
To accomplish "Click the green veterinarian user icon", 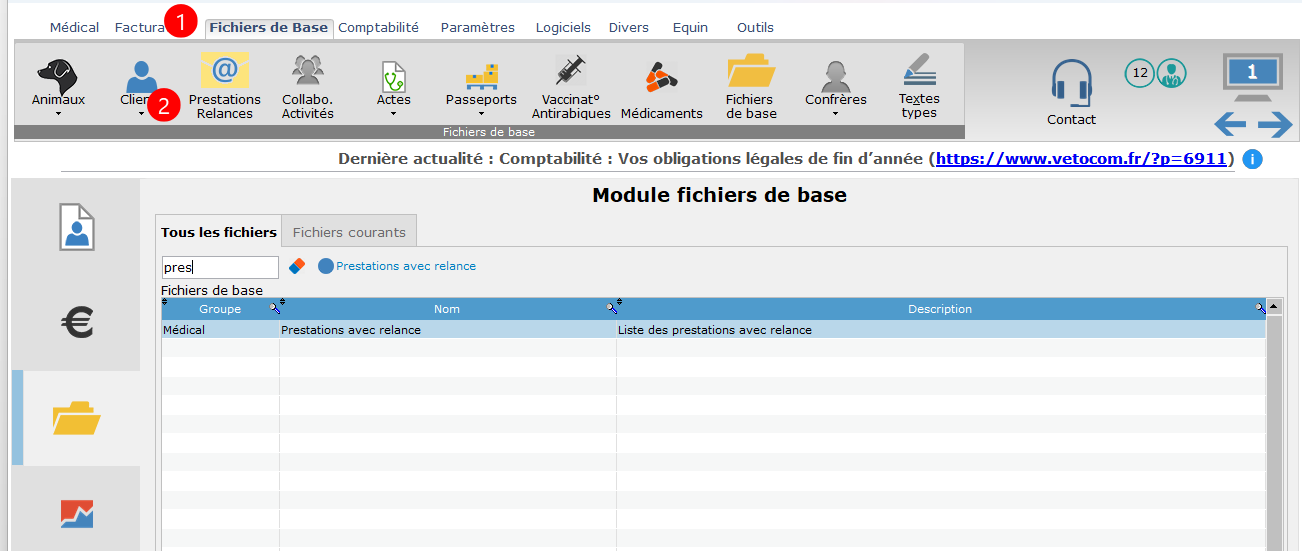I will point(1171,73).
